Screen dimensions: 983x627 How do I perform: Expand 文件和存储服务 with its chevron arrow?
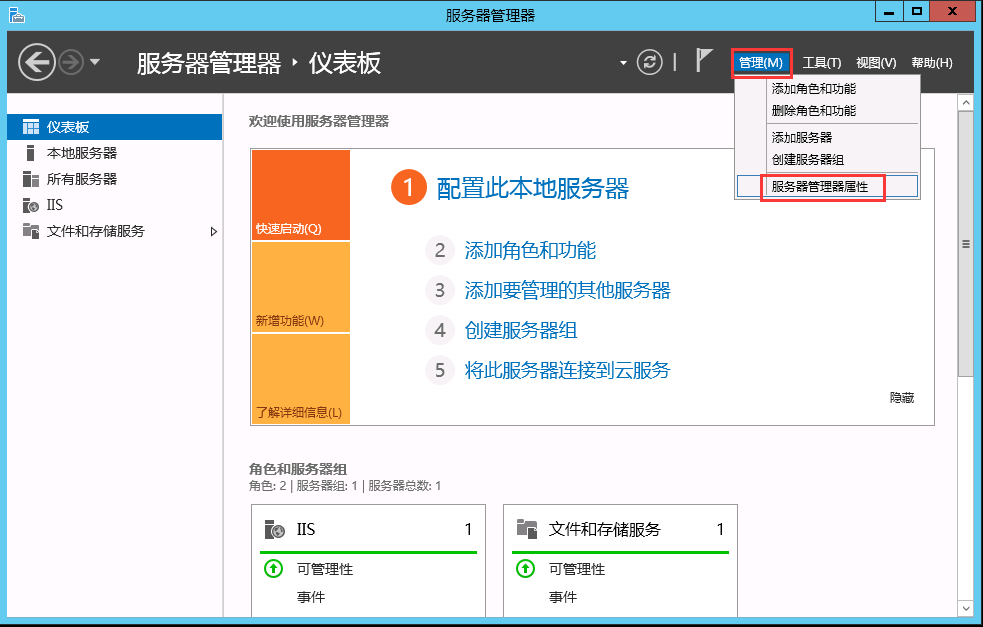tap(213, 230)
